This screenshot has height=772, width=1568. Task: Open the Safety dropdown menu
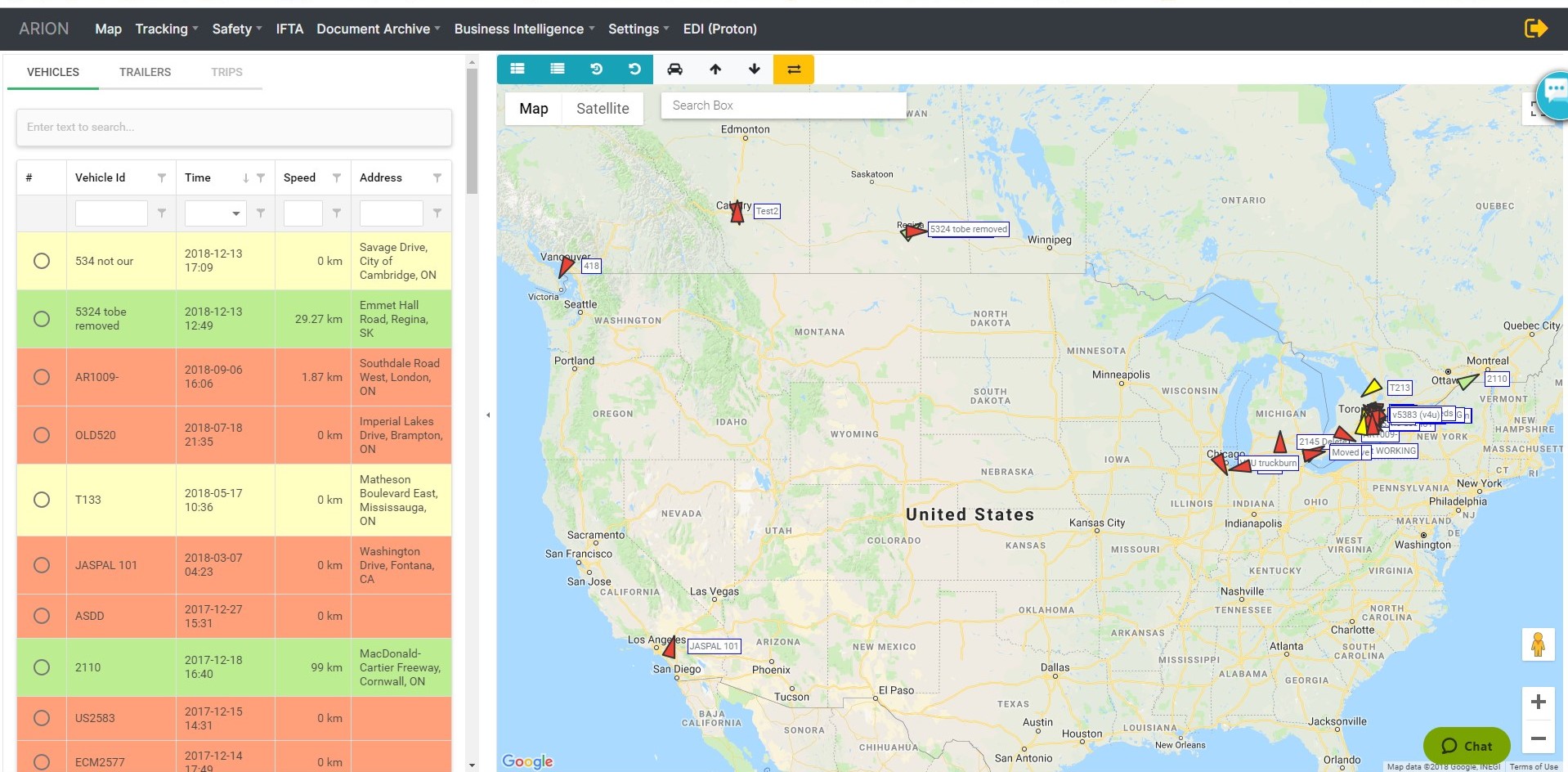[237, 29]
